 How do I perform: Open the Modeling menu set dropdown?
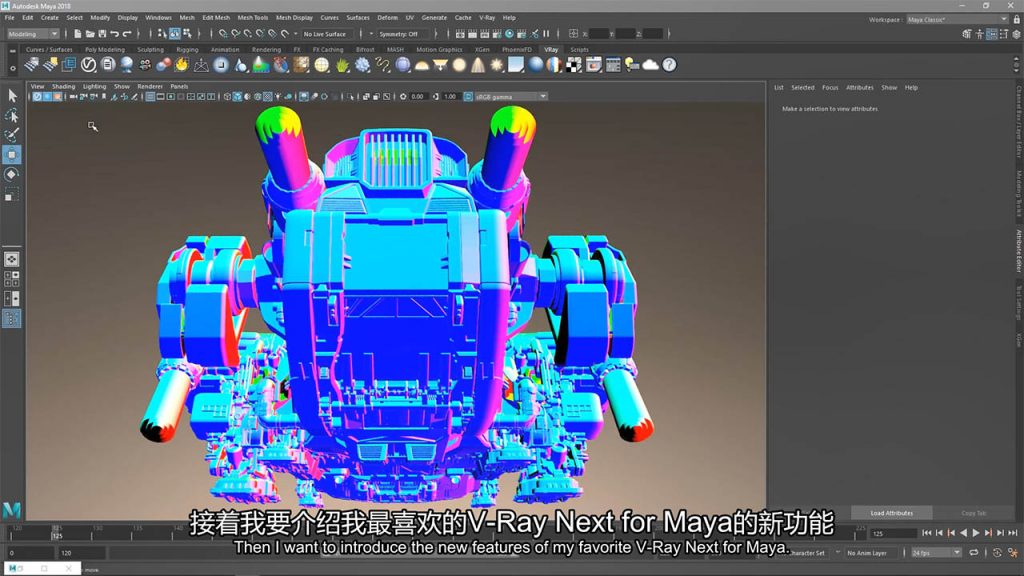point(33,34)
